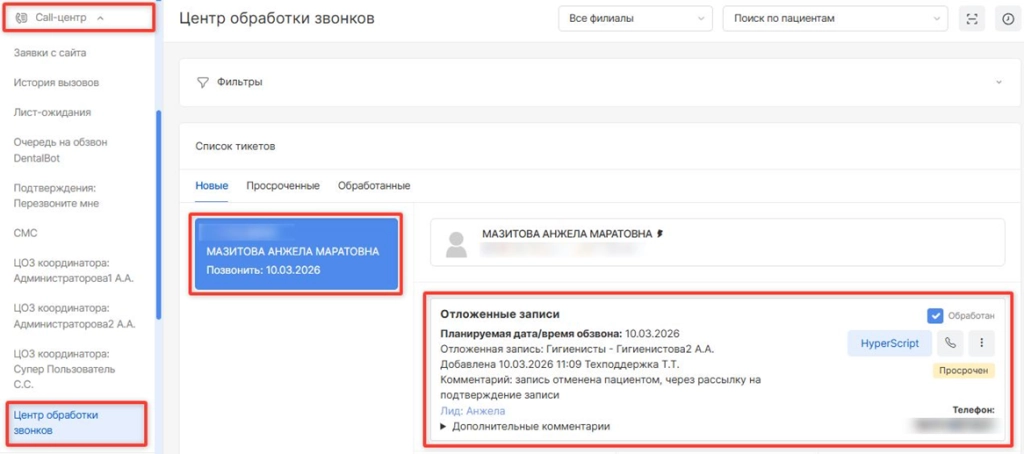
Task: Click the lightning icon after patient name
Action: (659, 233)
